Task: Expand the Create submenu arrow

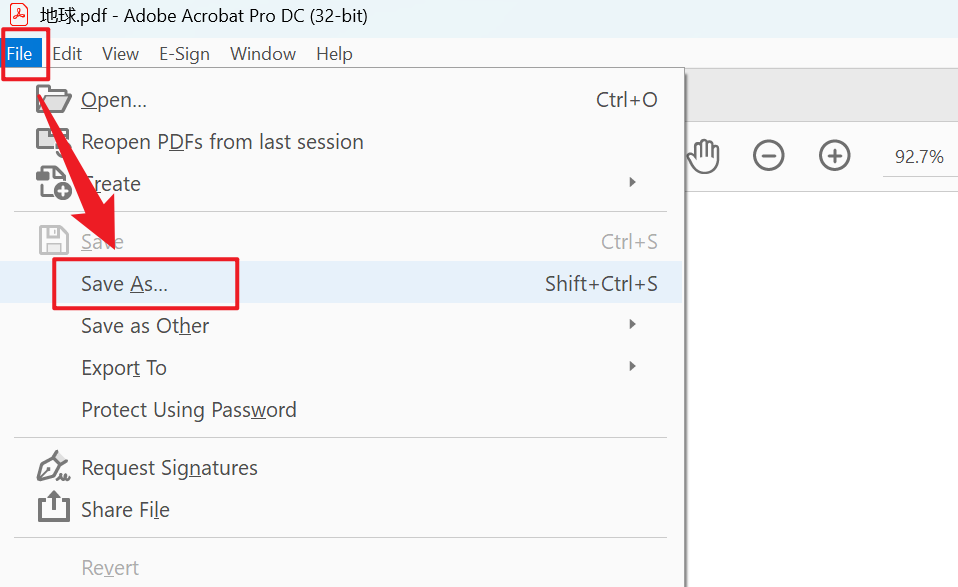Action: tap(632, 182)
